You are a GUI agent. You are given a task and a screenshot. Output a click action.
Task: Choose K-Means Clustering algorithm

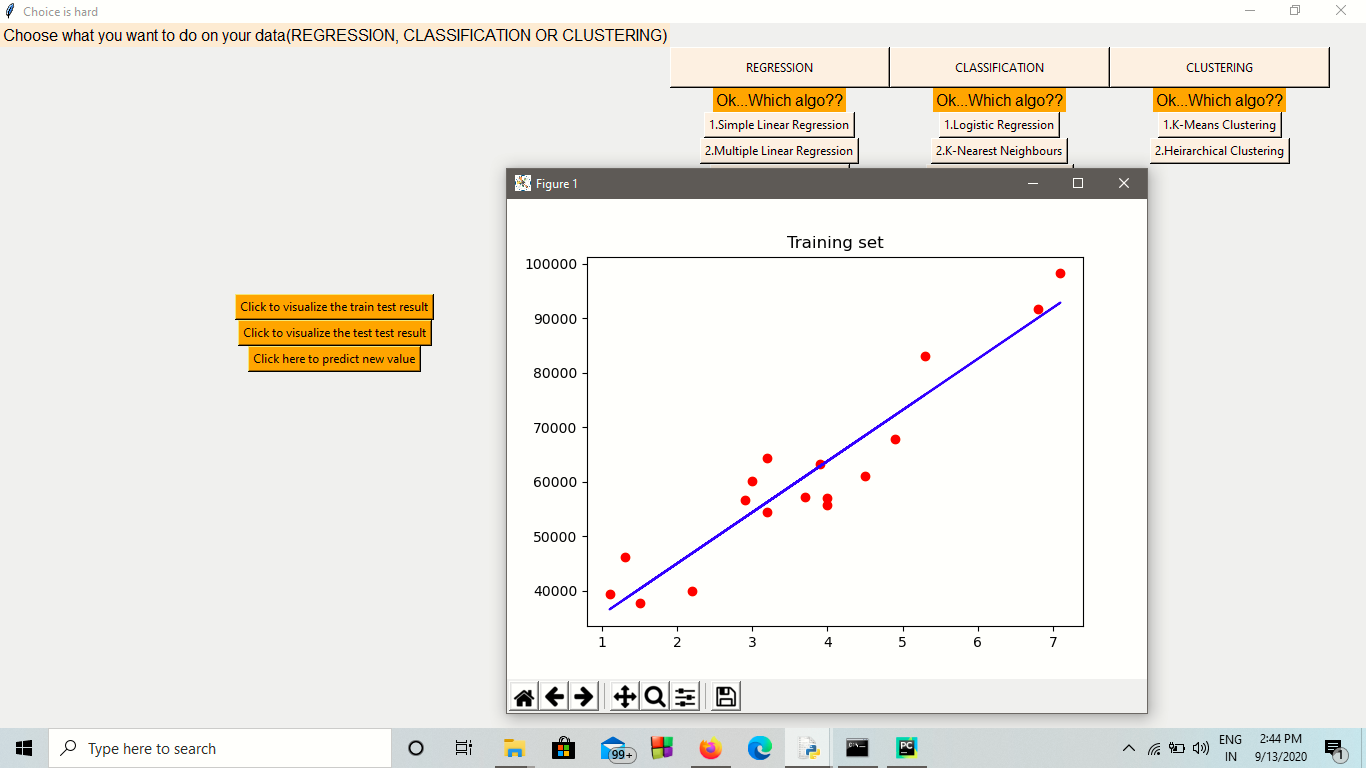[x=1219, y=125]
